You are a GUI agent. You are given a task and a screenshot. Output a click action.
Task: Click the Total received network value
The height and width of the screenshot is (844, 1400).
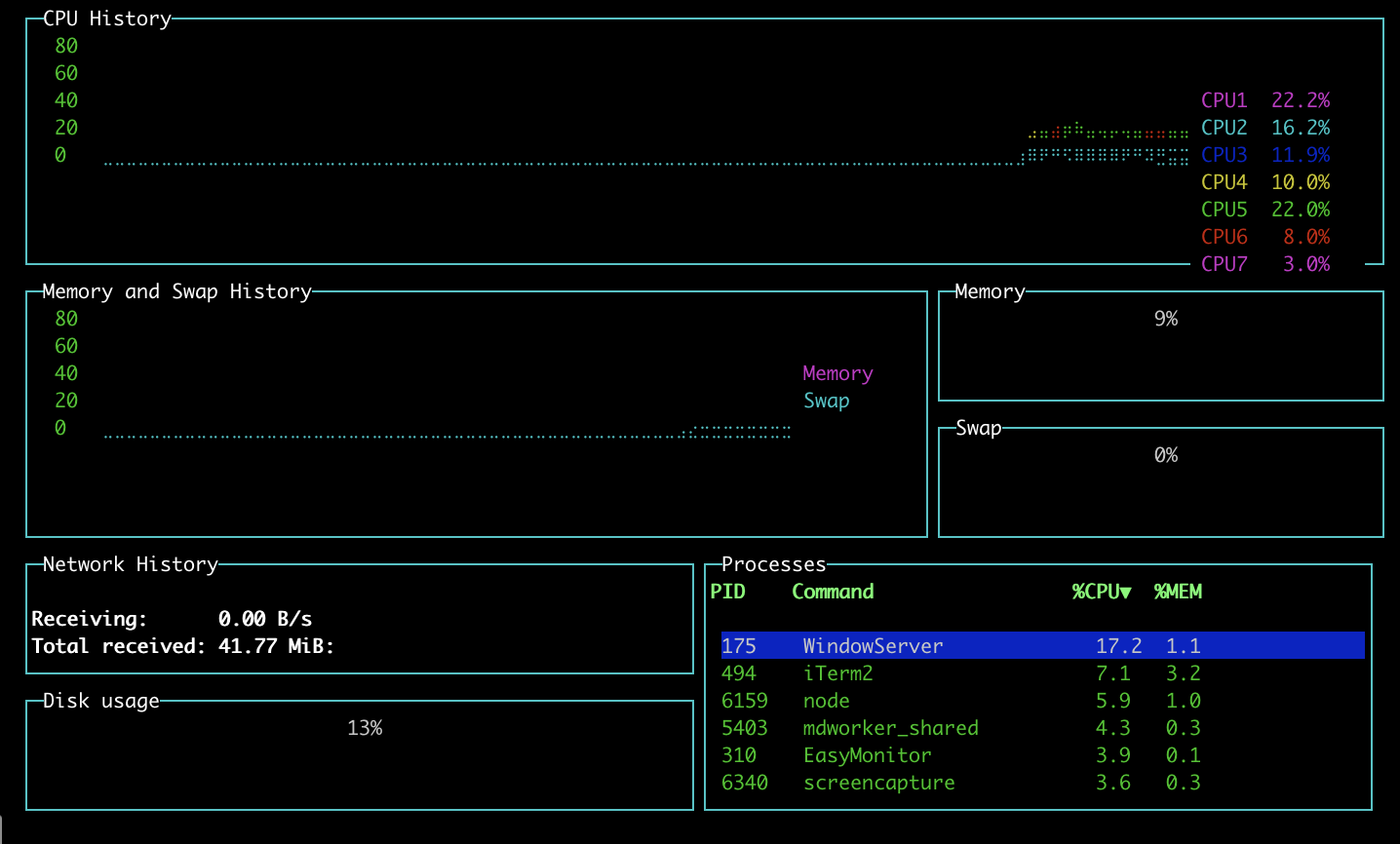tap(276, 646)
